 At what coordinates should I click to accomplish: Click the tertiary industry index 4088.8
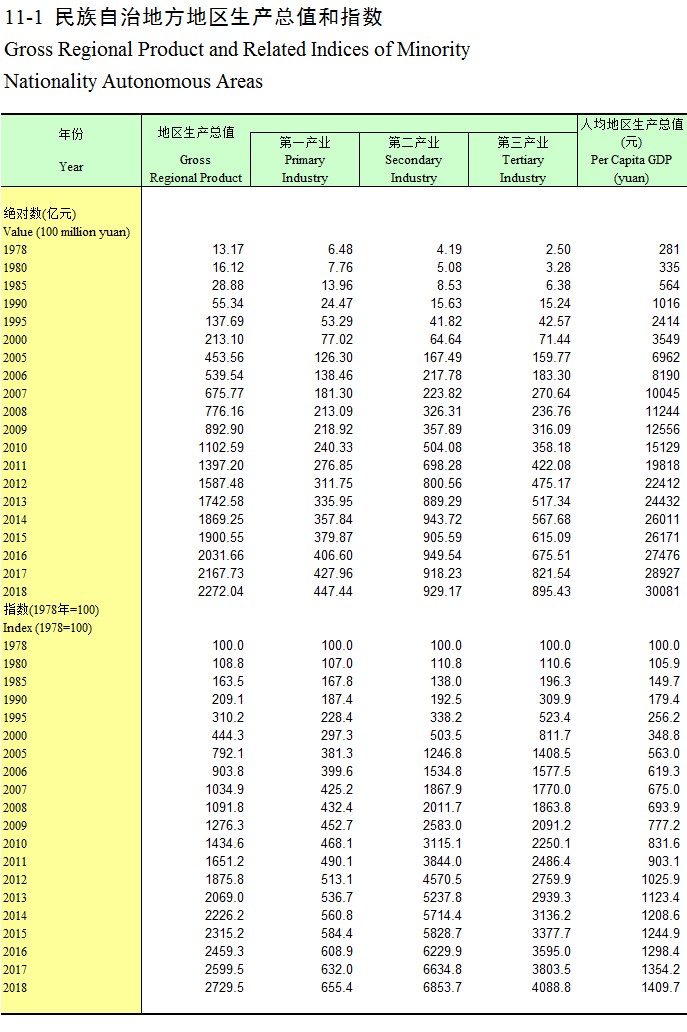click(551, 987)
